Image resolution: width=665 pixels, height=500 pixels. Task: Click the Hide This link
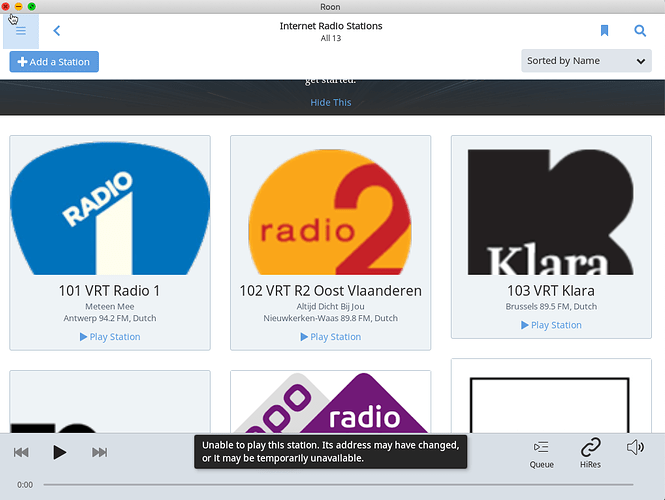click(331, 102)
